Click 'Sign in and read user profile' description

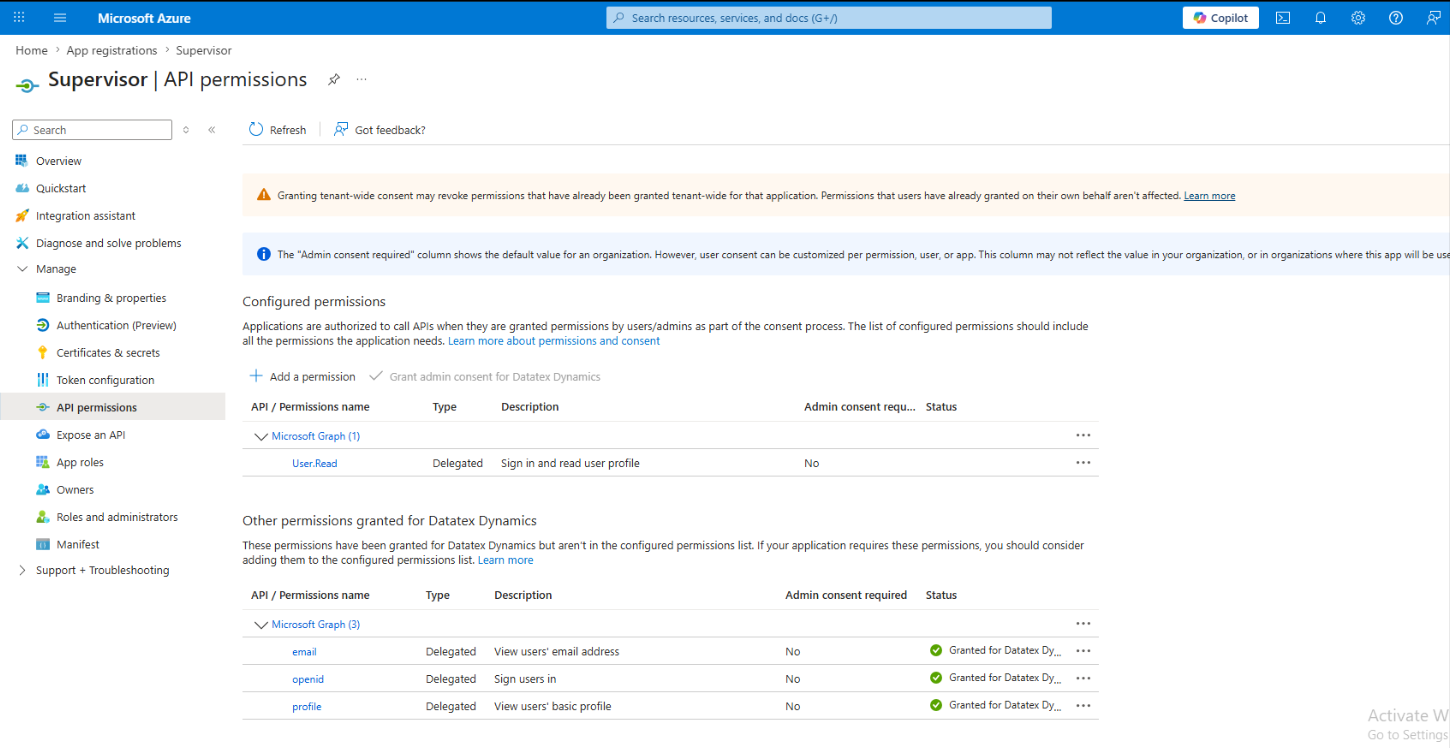(570, 464)
